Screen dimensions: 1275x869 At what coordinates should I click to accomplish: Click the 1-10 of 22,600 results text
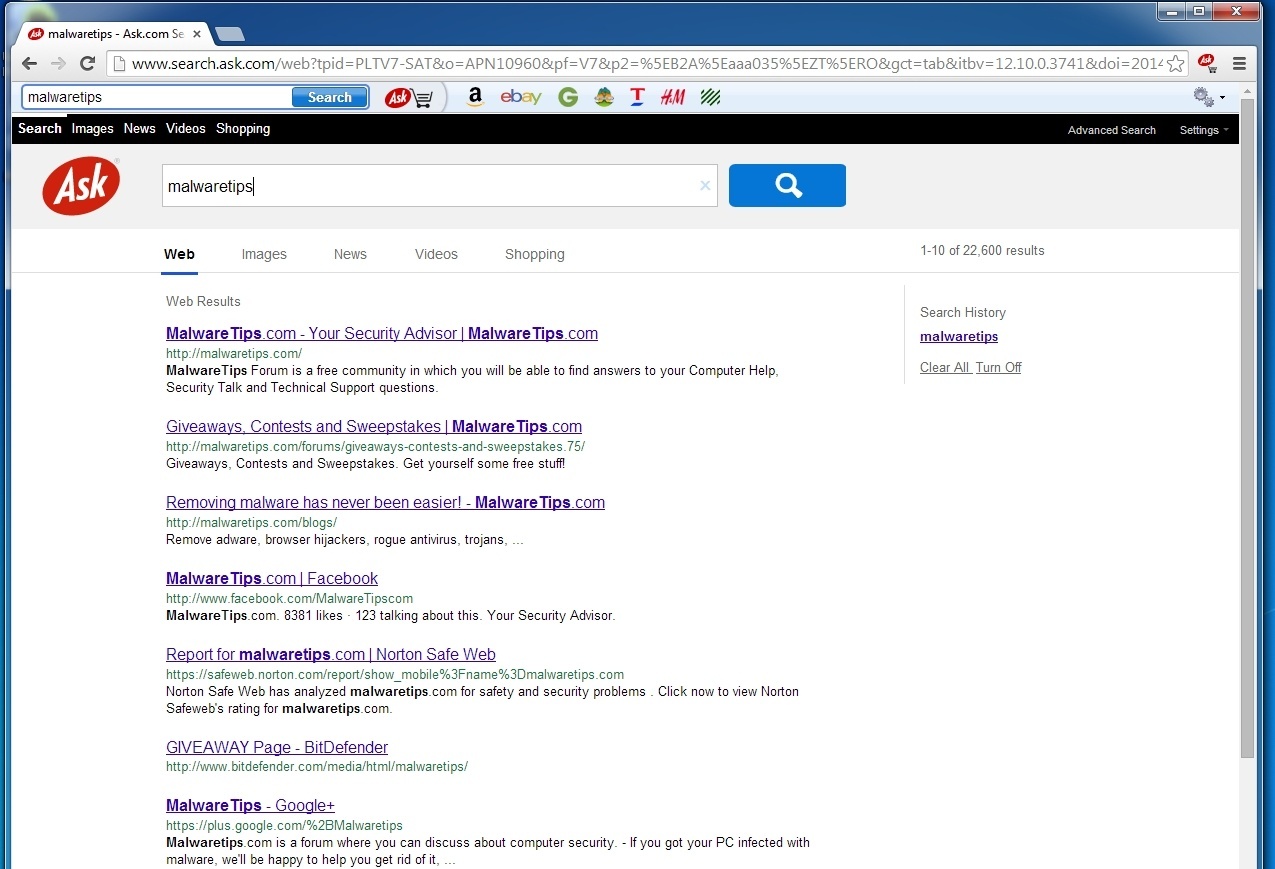point(982,251)
